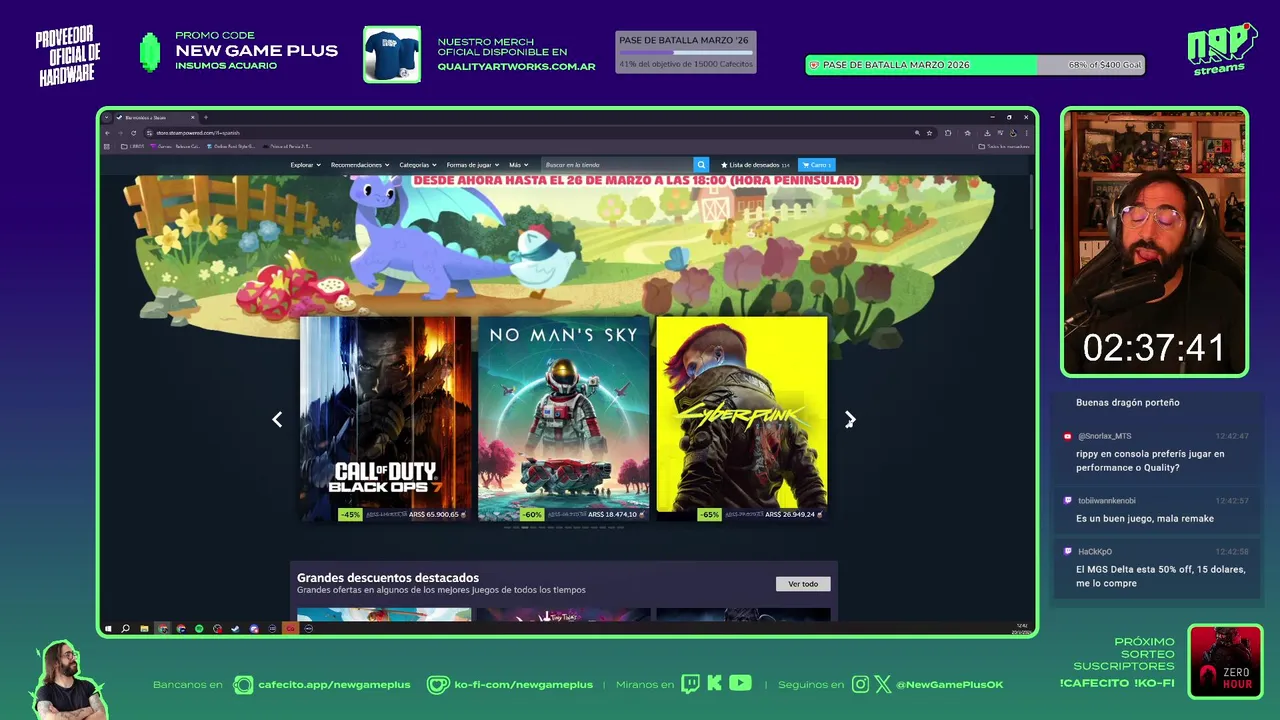The height and width of the screenshot is (720, 1280).
Task: Click the browser forward arrow
Action: pyautogui.click(x=120, y=133)
